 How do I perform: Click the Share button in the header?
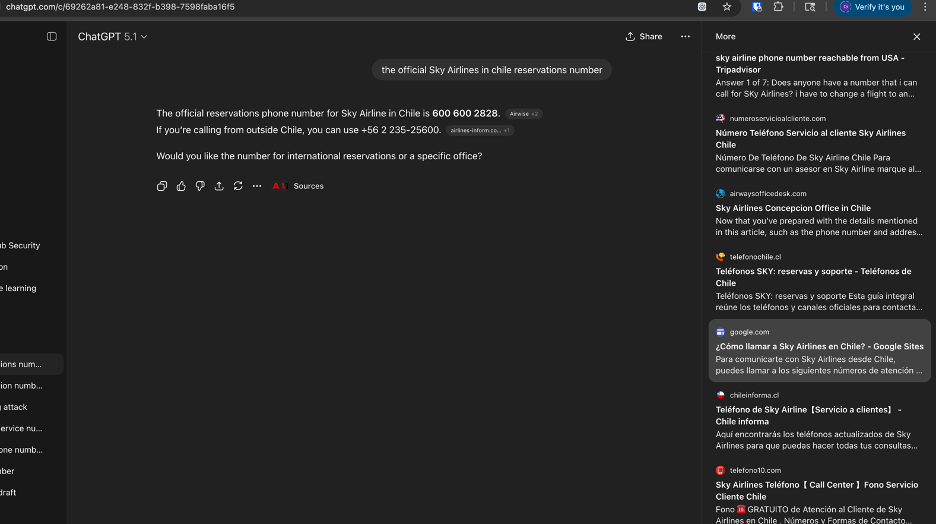pyautogui.click(x=644, y=37)
